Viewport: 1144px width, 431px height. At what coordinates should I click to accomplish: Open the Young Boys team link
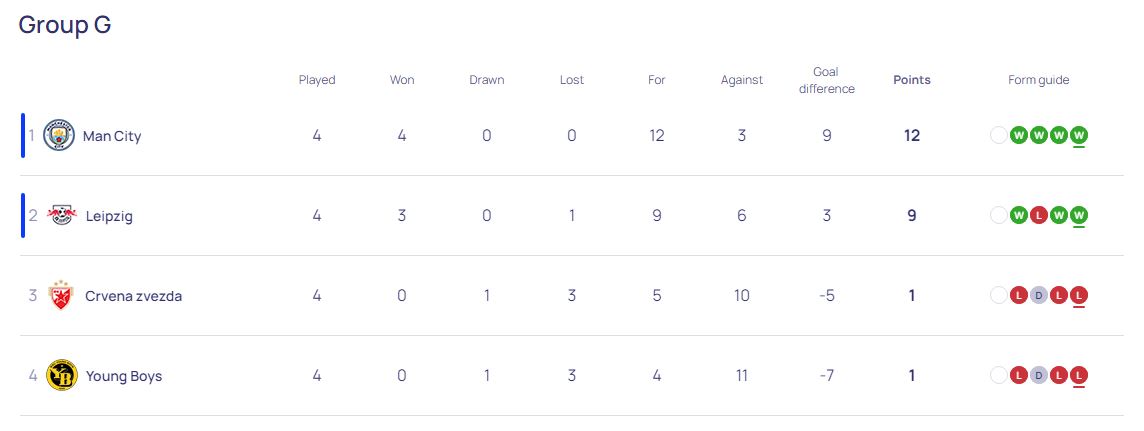[124, 376]
